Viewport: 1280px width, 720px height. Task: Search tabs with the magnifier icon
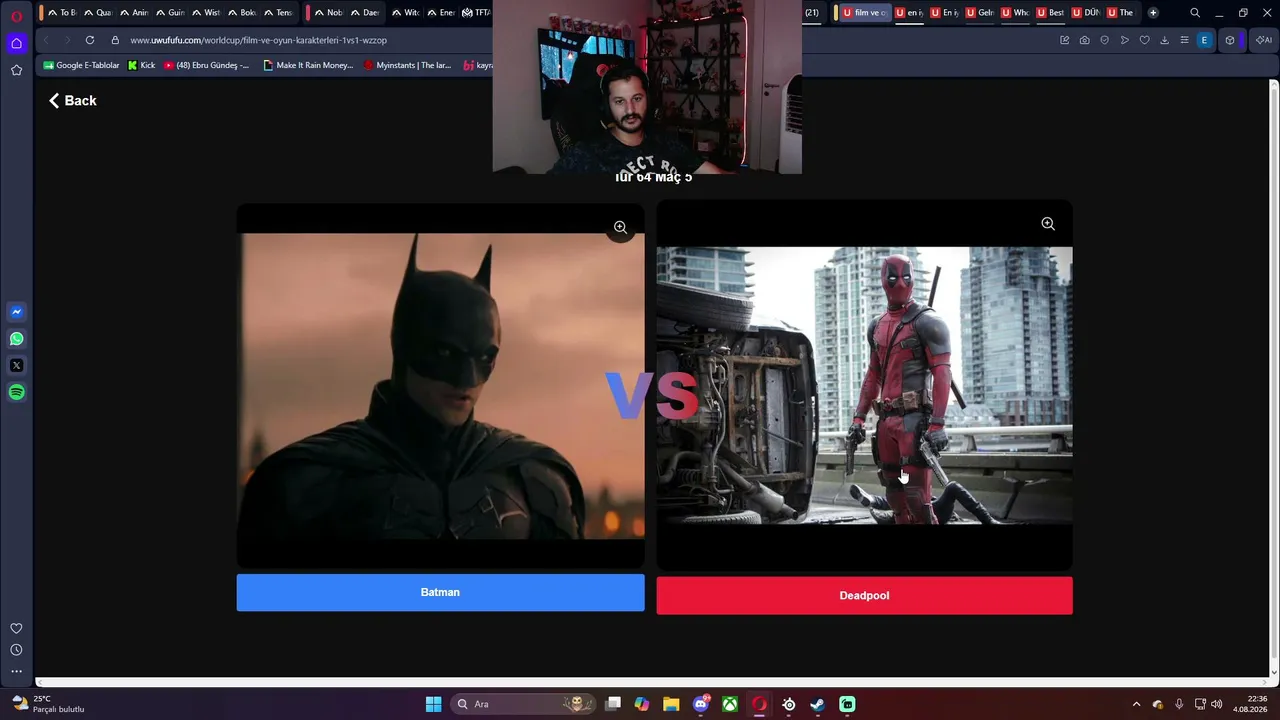[1195, 13]
